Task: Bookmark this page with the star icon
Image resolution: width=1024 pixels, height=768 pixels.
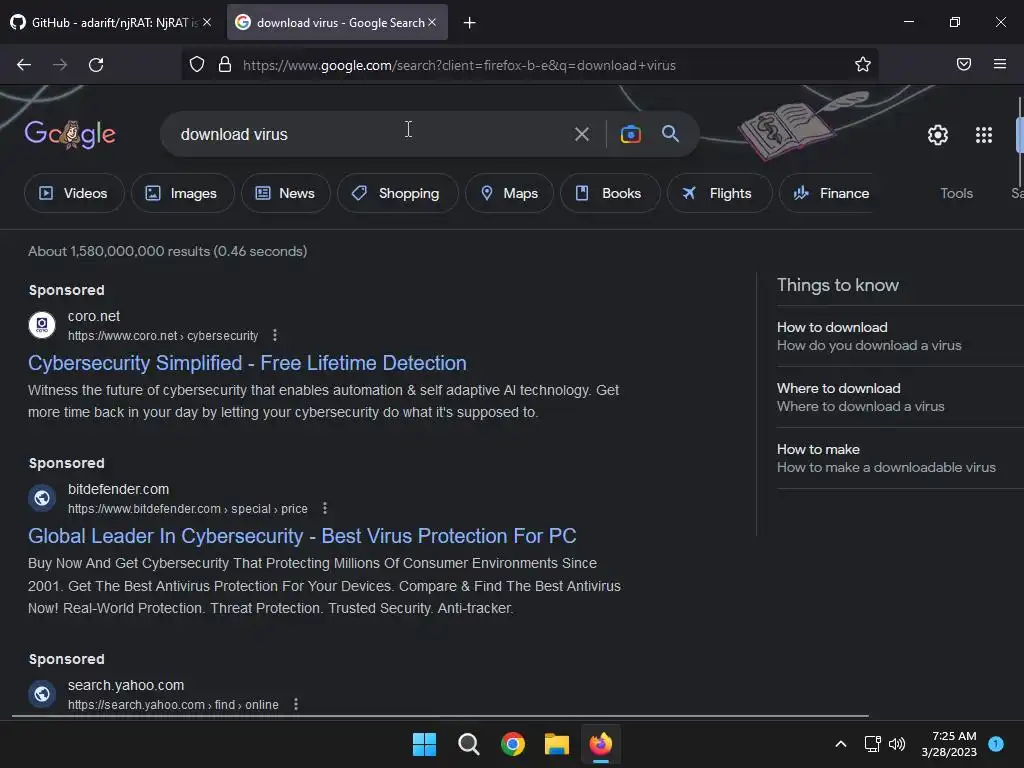Action: tap(863, 64)
